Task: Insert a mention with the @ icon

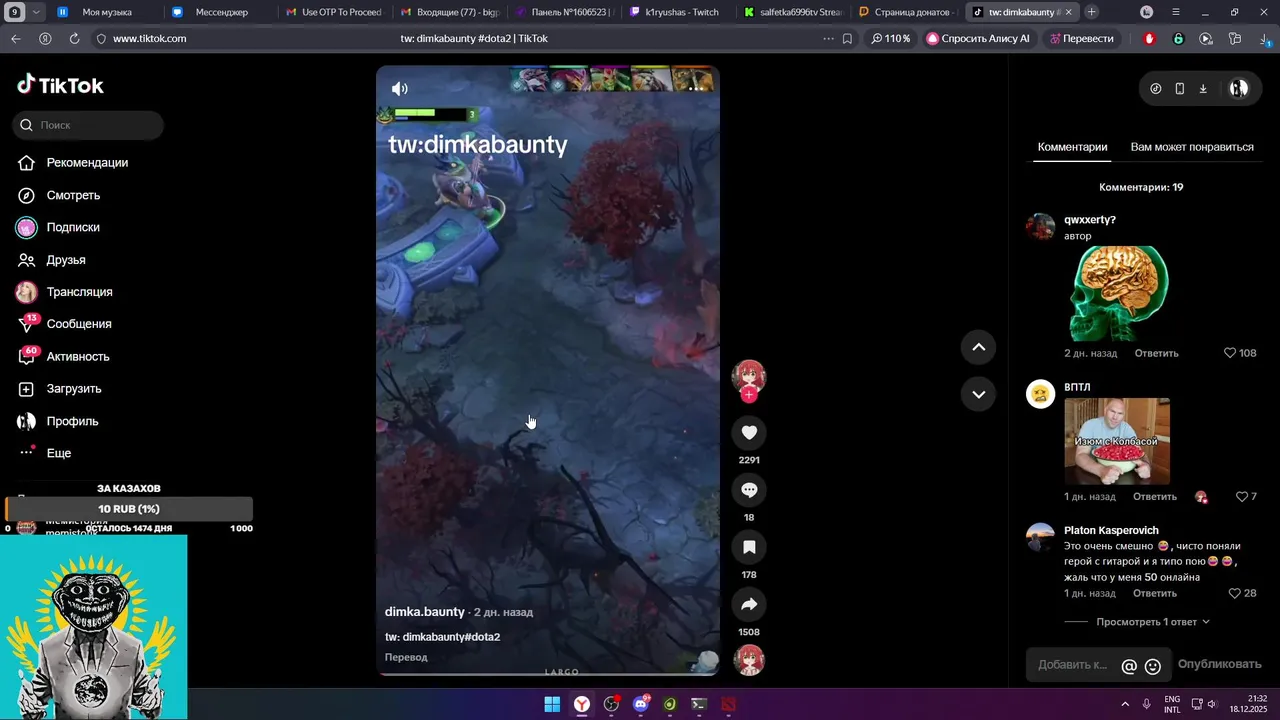Action: 1129,666
